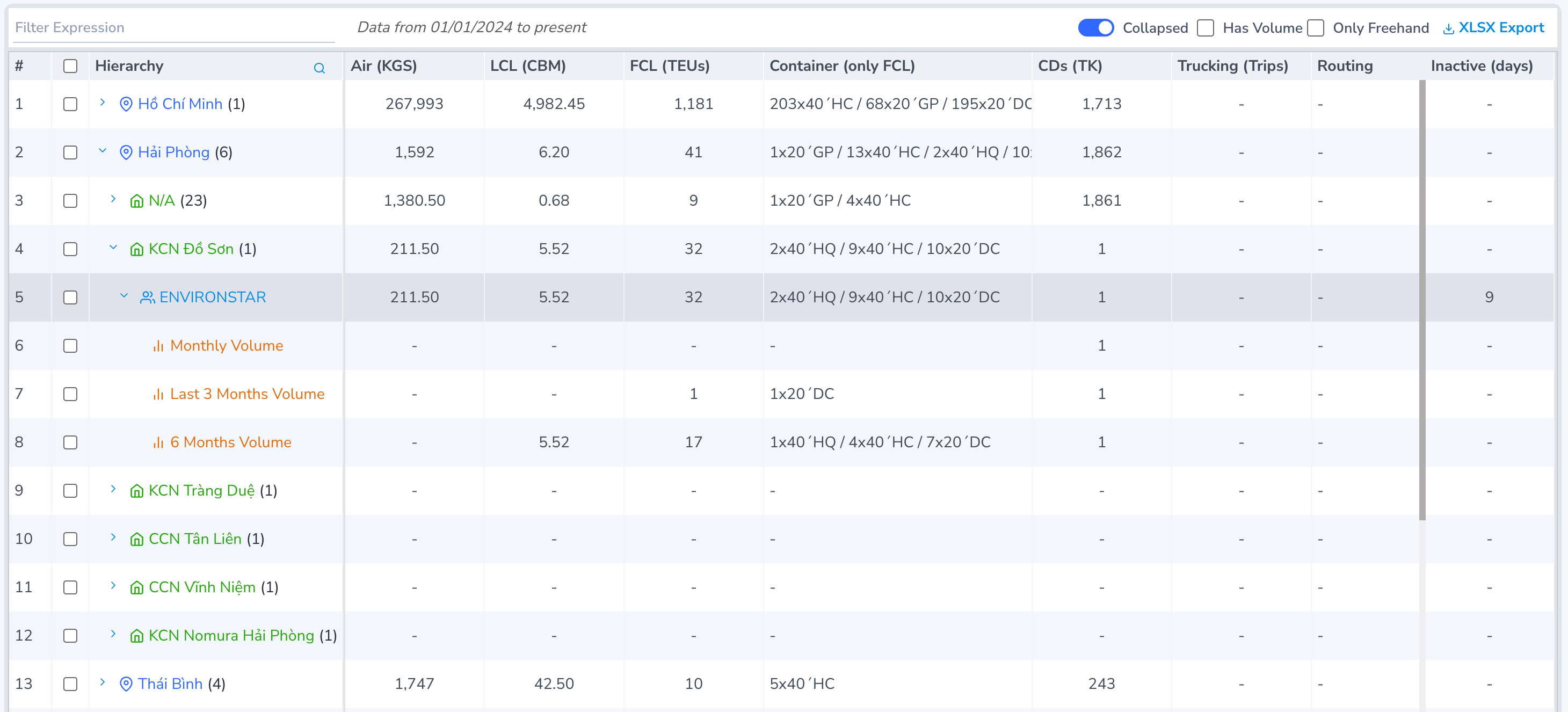The width and height of the screenshot is (1568, 712).
Task: Click the bar chart icon for Monthly Volume
Action: 158,346
